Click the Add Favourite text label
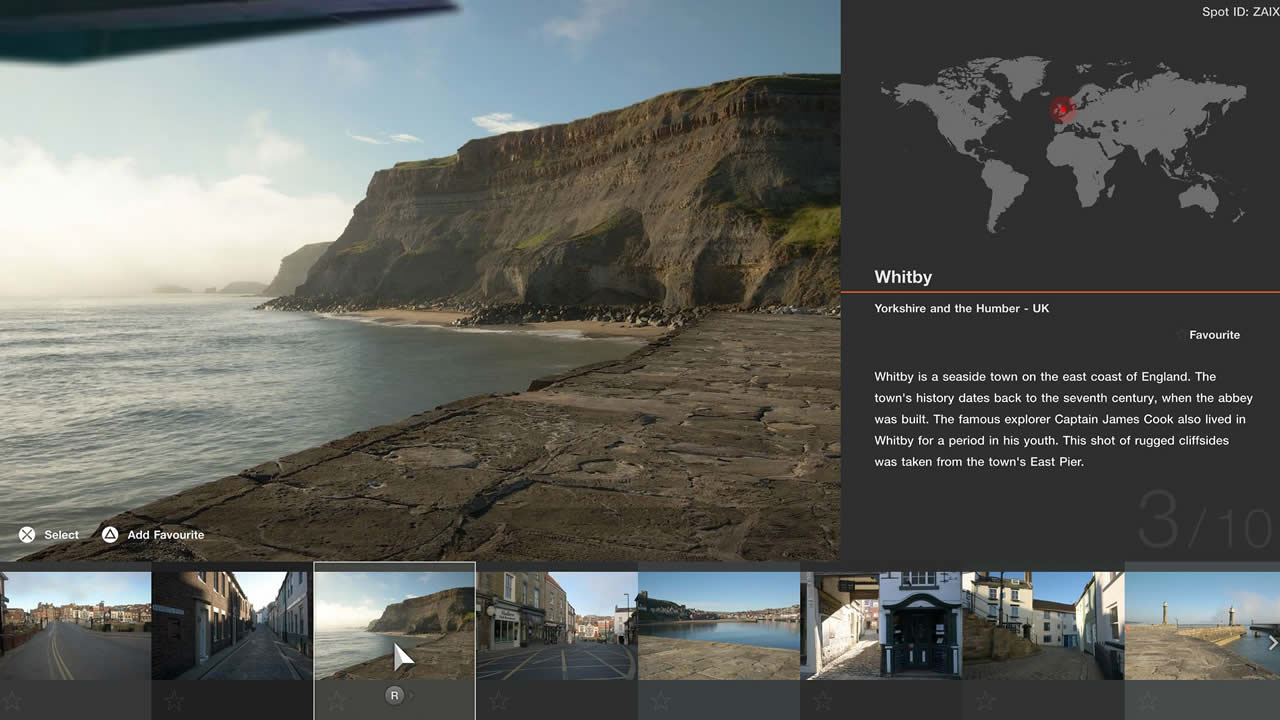 click(x=165, y=535)
